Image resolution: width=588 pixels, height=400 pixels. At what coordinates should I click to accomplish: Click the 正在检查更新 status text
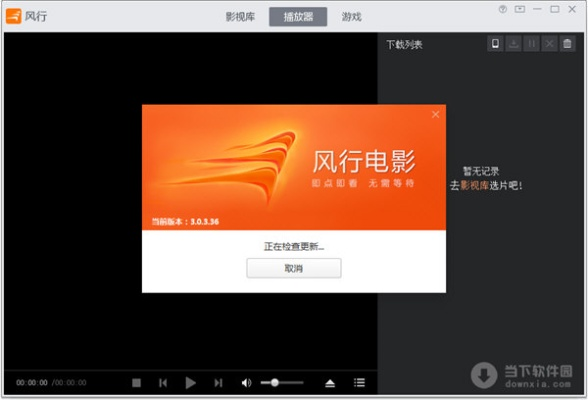(x=294, y=246)
